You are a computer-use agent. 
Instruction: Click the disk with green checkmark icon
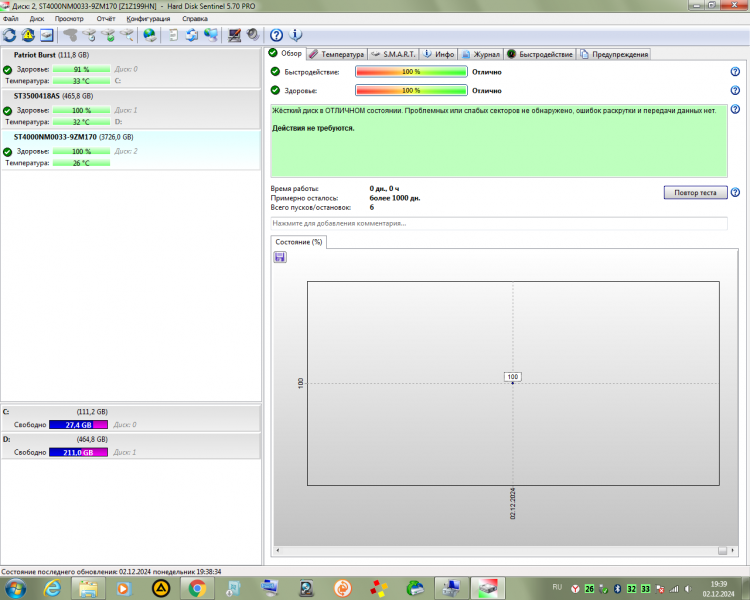(x=108, y=35)
